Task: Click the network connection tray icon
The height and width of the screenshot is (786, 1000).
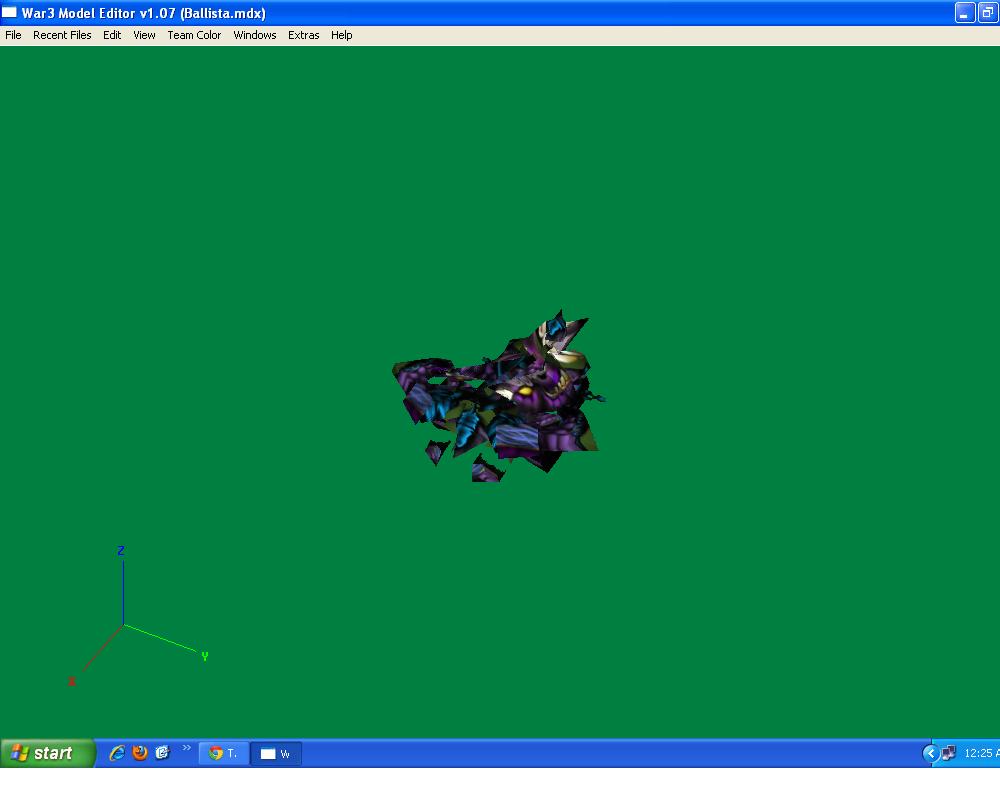Action: (949, 753)
